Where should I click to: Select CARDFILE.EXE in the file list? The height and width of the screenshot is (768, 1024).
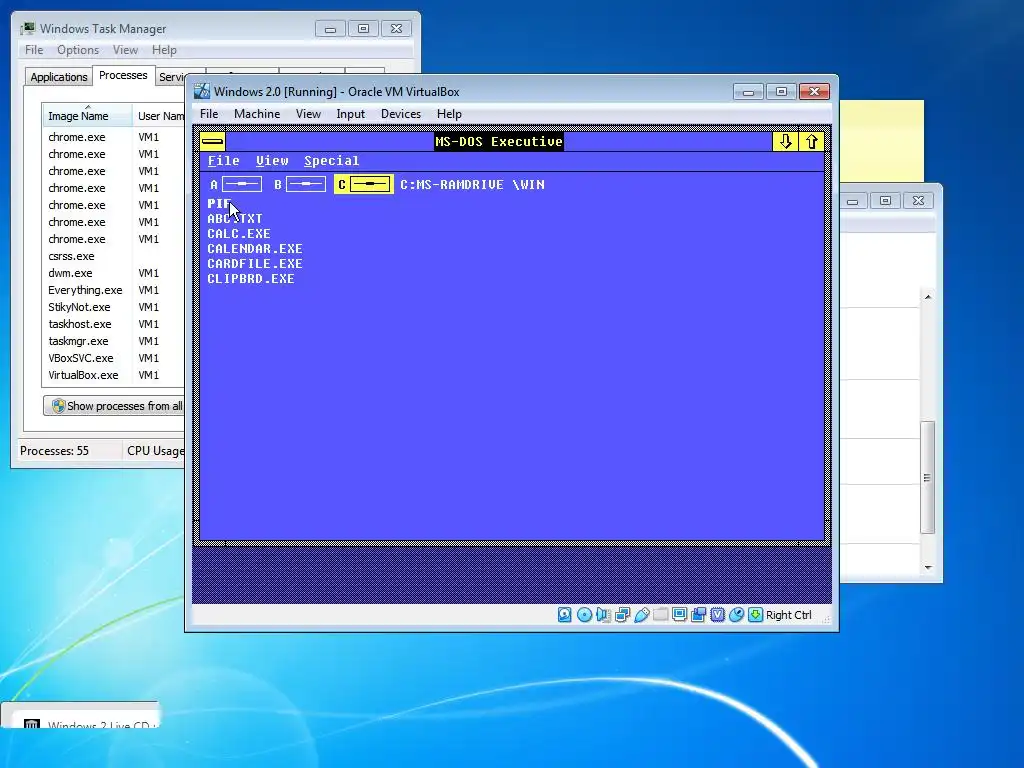tap(255, 263)
